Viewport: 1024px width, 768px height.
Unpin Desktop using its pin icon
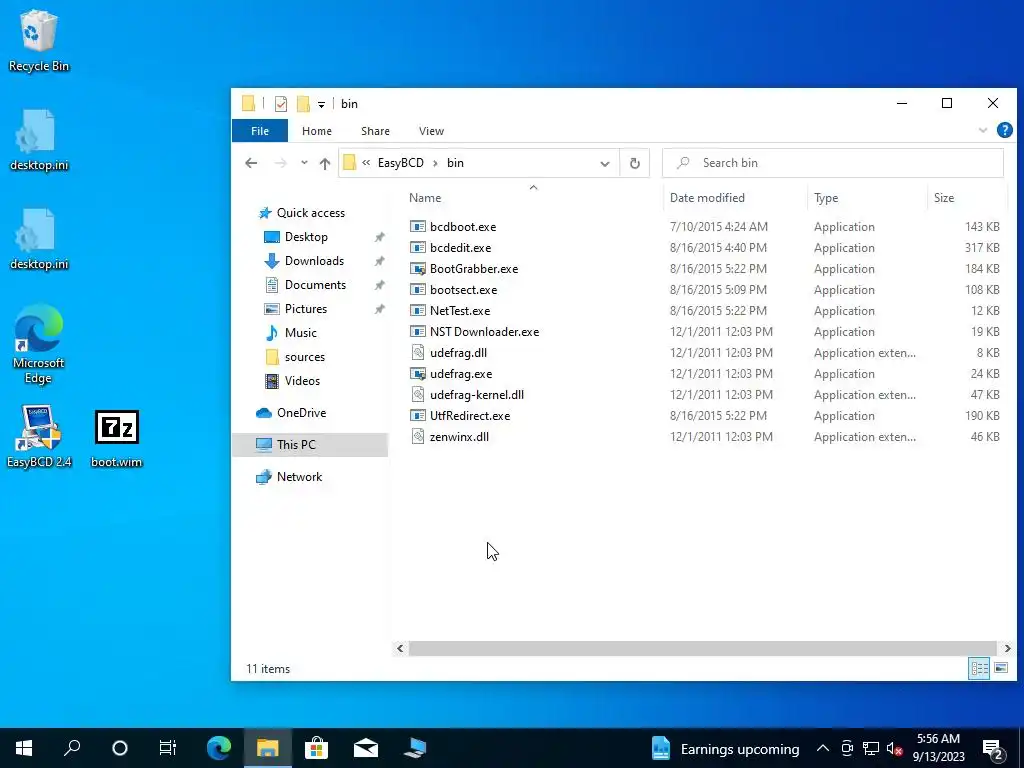(379, 237)
